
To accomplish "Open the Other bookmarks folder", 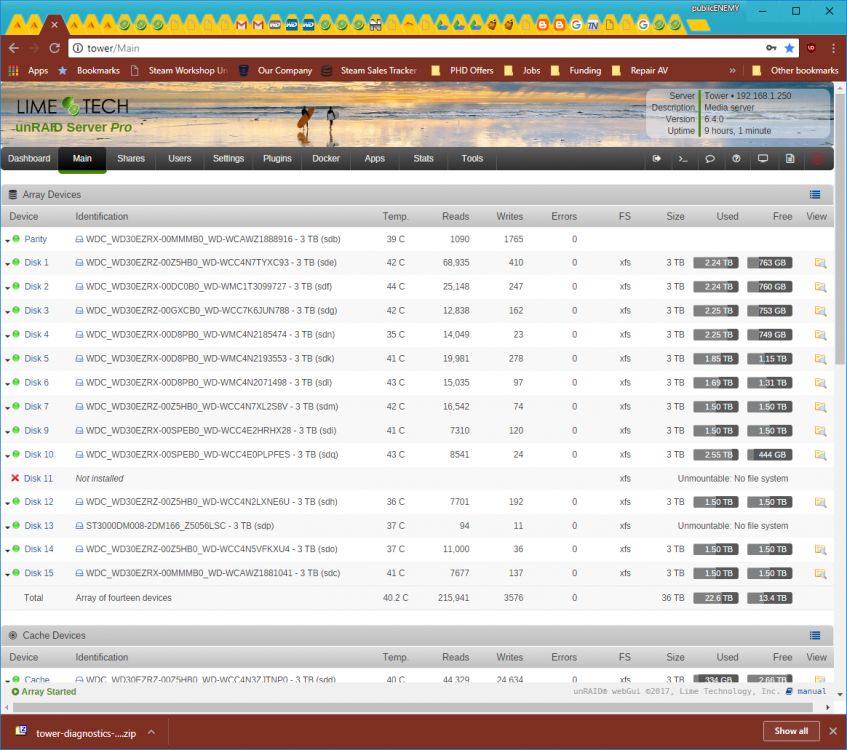I will click(x=795, y=71).
